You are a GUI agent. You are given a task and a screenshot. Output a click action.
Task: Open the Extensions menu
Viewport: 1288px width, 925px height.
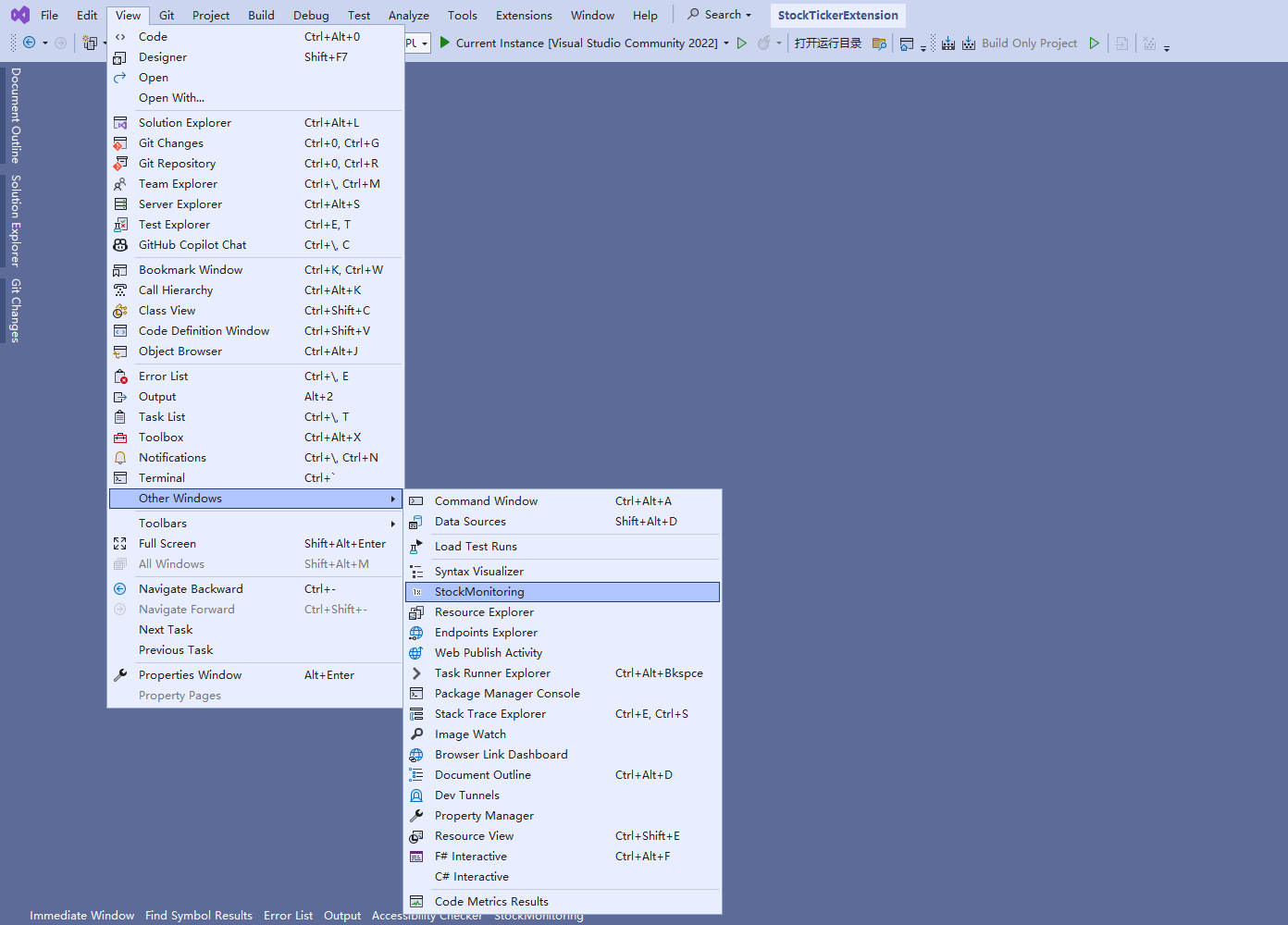point(524,16)
